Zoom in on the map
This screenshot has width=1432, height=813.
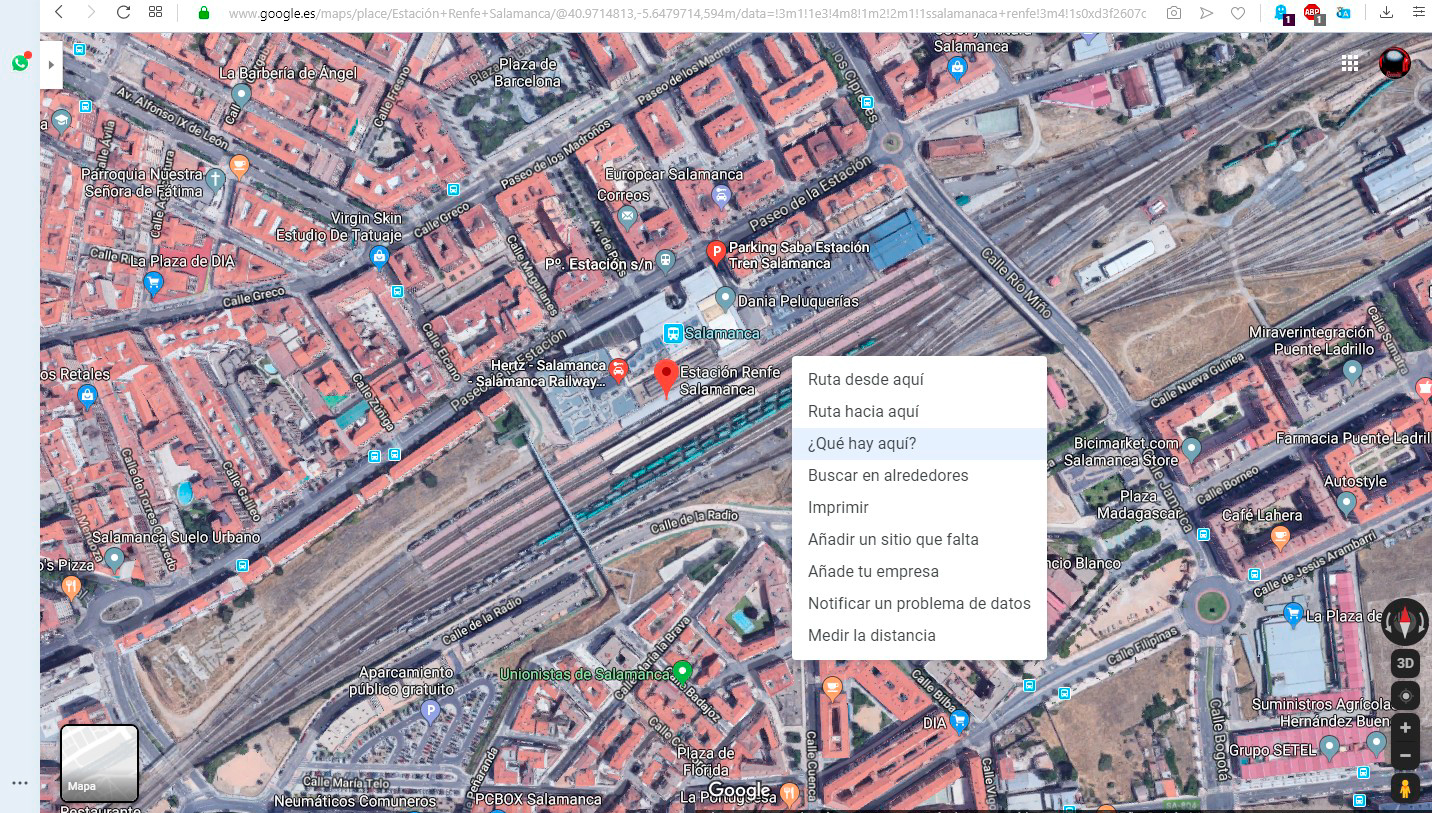point(1405,728)
